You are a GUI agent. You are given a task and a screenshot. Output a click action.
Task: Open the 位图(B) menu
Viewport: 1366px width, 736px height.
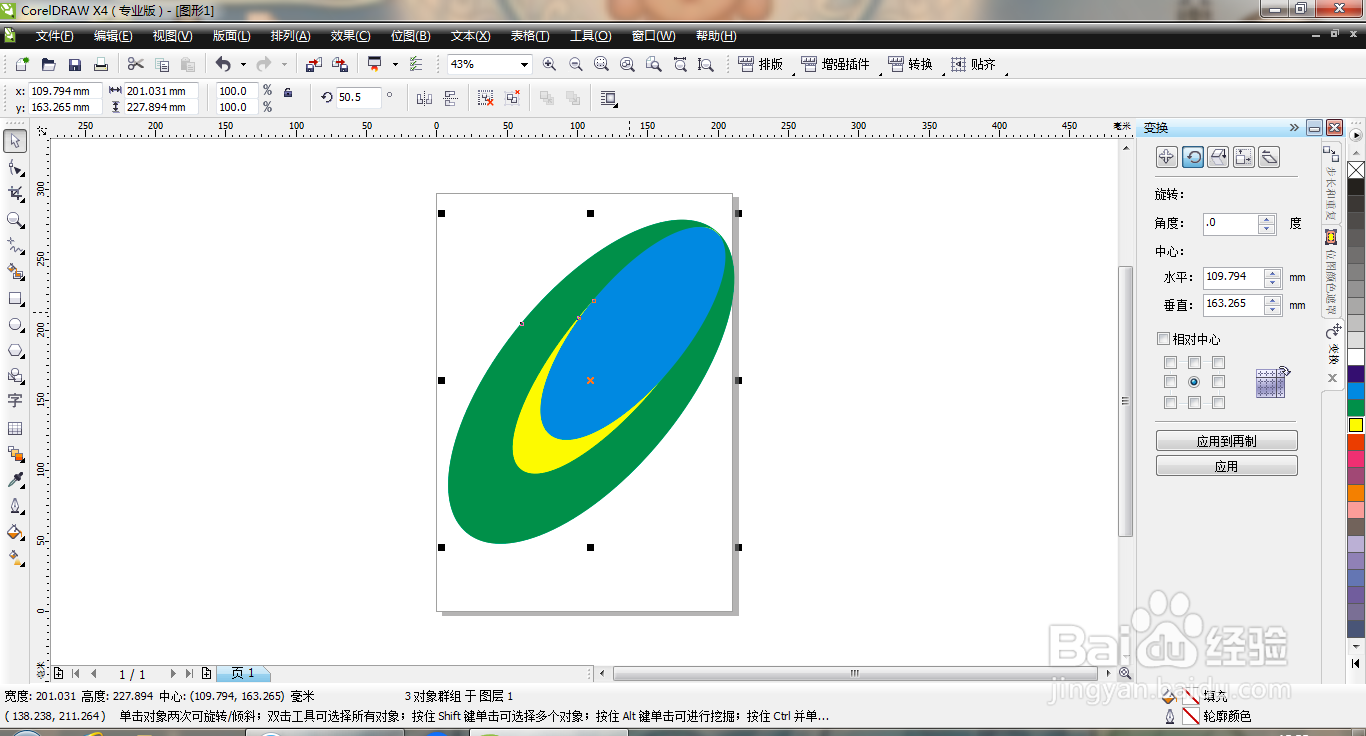[410, 36]
